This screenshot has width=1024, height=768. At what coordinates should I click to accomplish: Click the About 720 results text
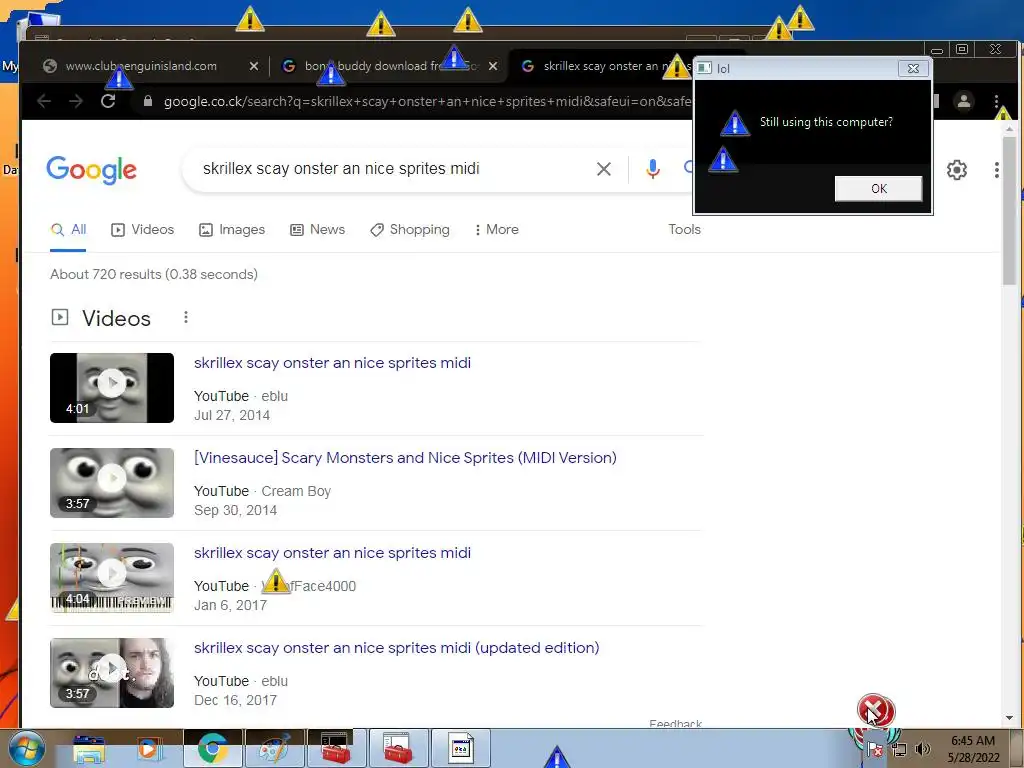(x=154, y=274)
